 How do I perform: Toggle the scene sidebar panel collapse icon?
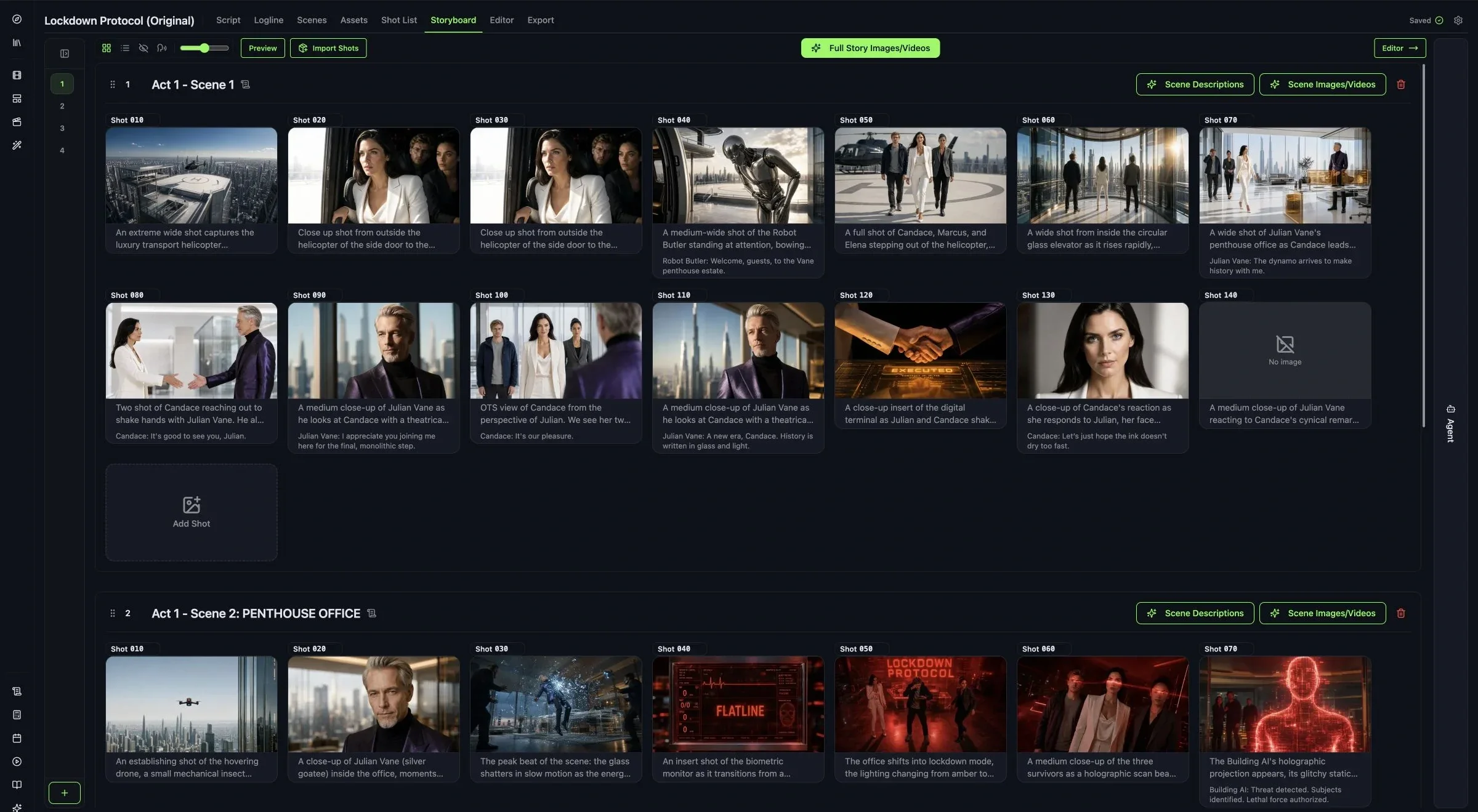65,54
